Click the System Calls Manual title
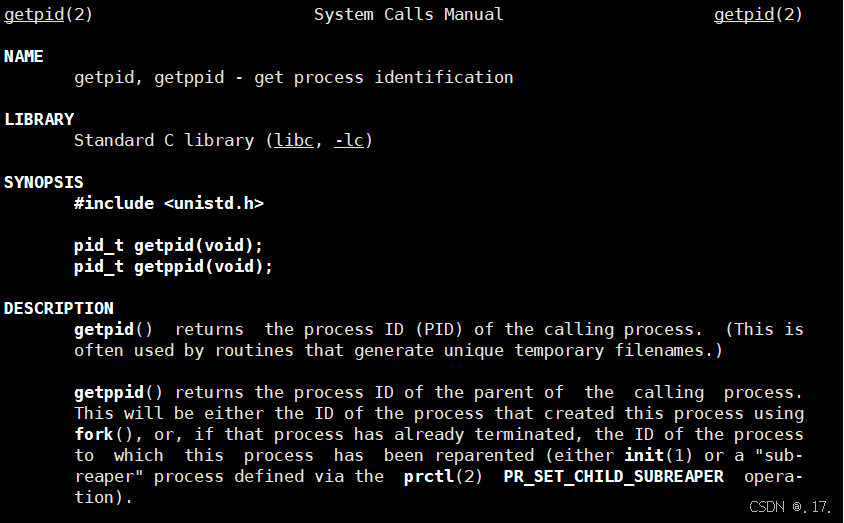Screen dimensions: 844x523 [408, 14]
